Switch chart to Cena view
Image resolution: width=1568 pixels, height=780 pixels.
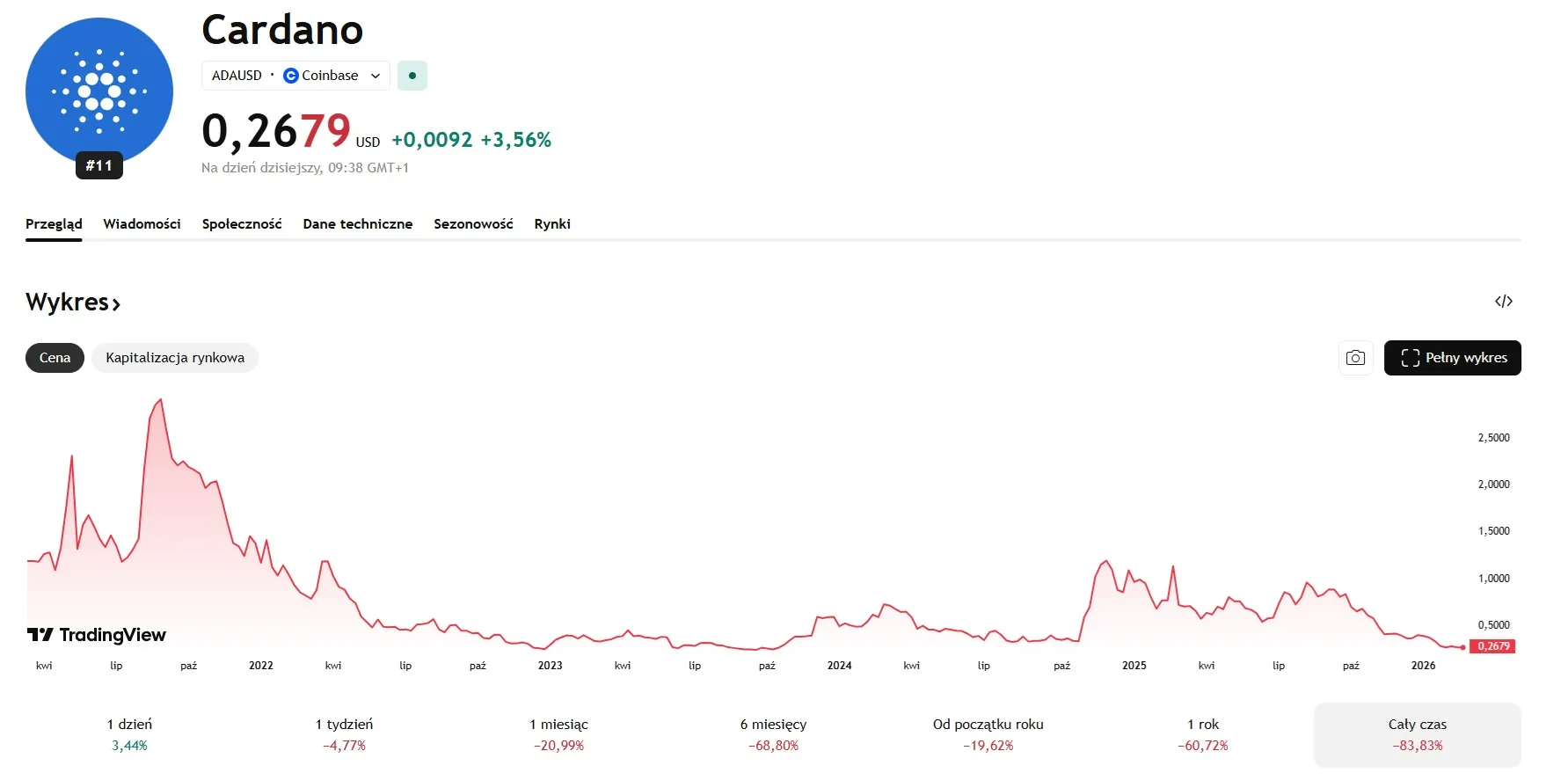click(x=55, y=358)
